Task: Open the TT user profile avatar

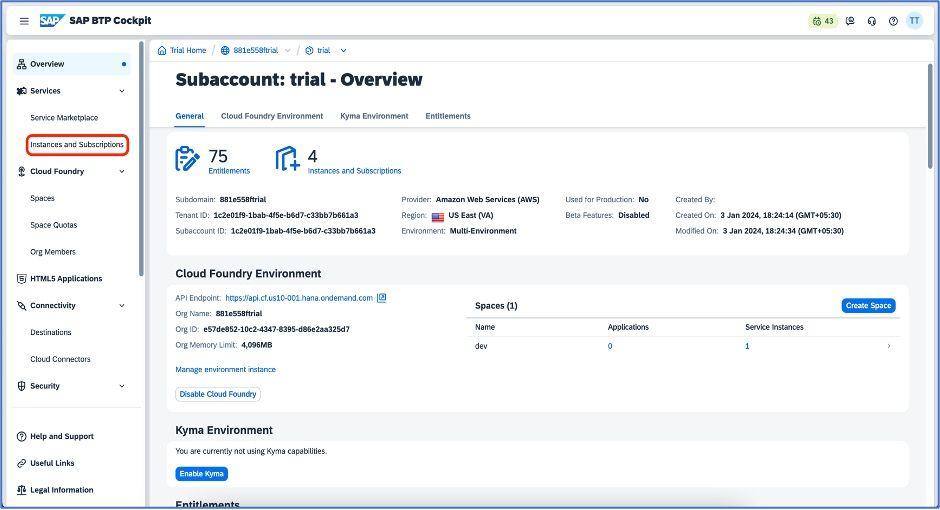Action: pyautogui.click(x=914, y=20)
